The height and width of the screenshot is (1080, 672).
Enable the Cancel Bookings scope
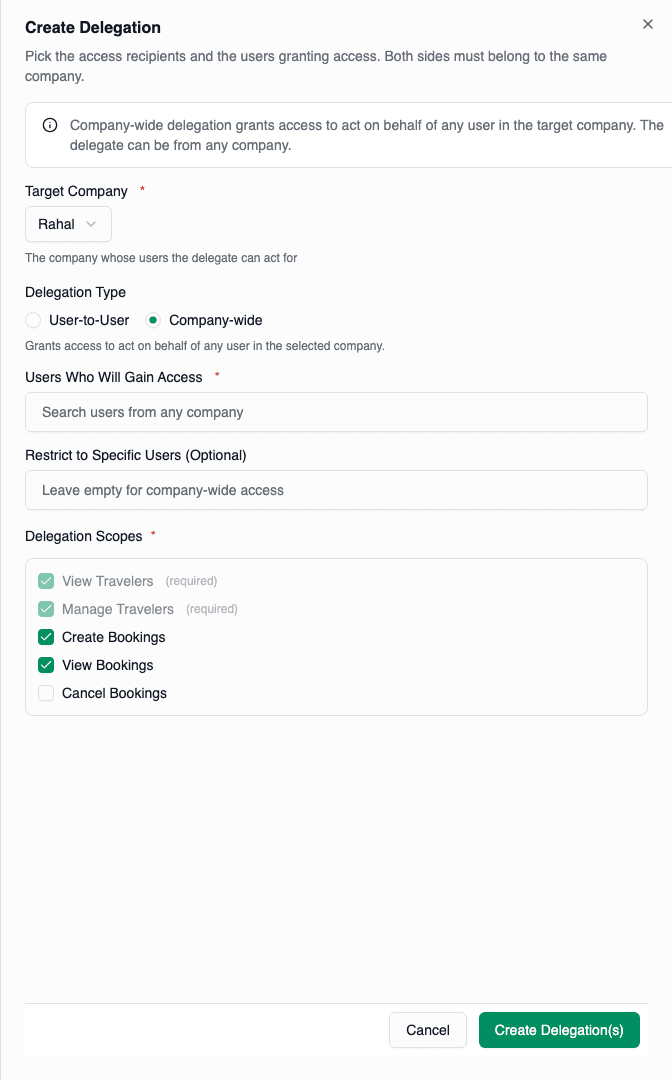[44, 693]
